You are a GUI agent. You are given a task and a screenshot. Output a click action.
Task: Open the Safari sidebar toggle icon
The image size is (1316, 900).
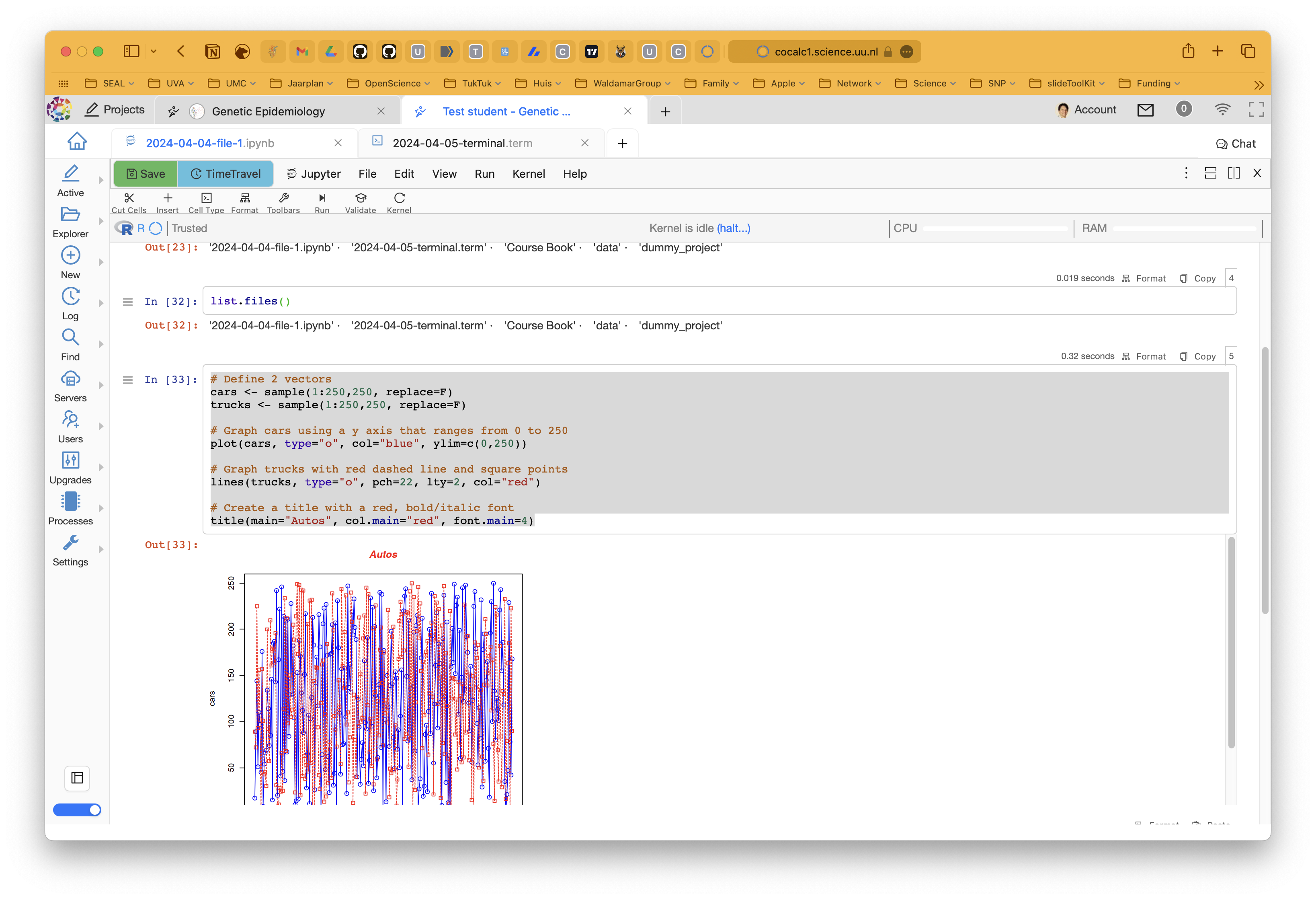pyautogui.click(x=131, y=51)
